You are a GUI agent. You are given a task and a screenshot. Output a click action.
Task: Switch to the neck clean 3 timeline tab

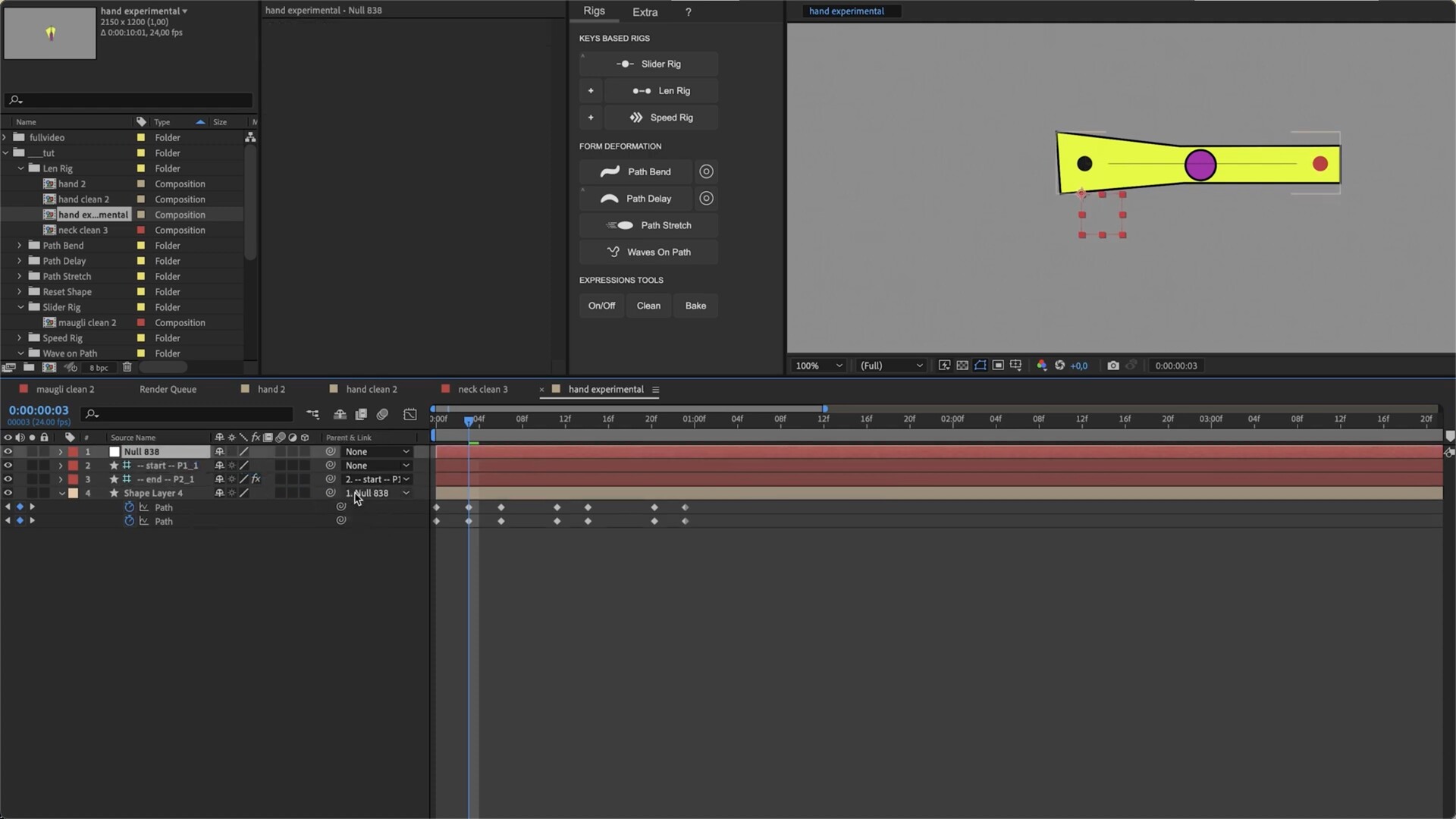[482, 390]
